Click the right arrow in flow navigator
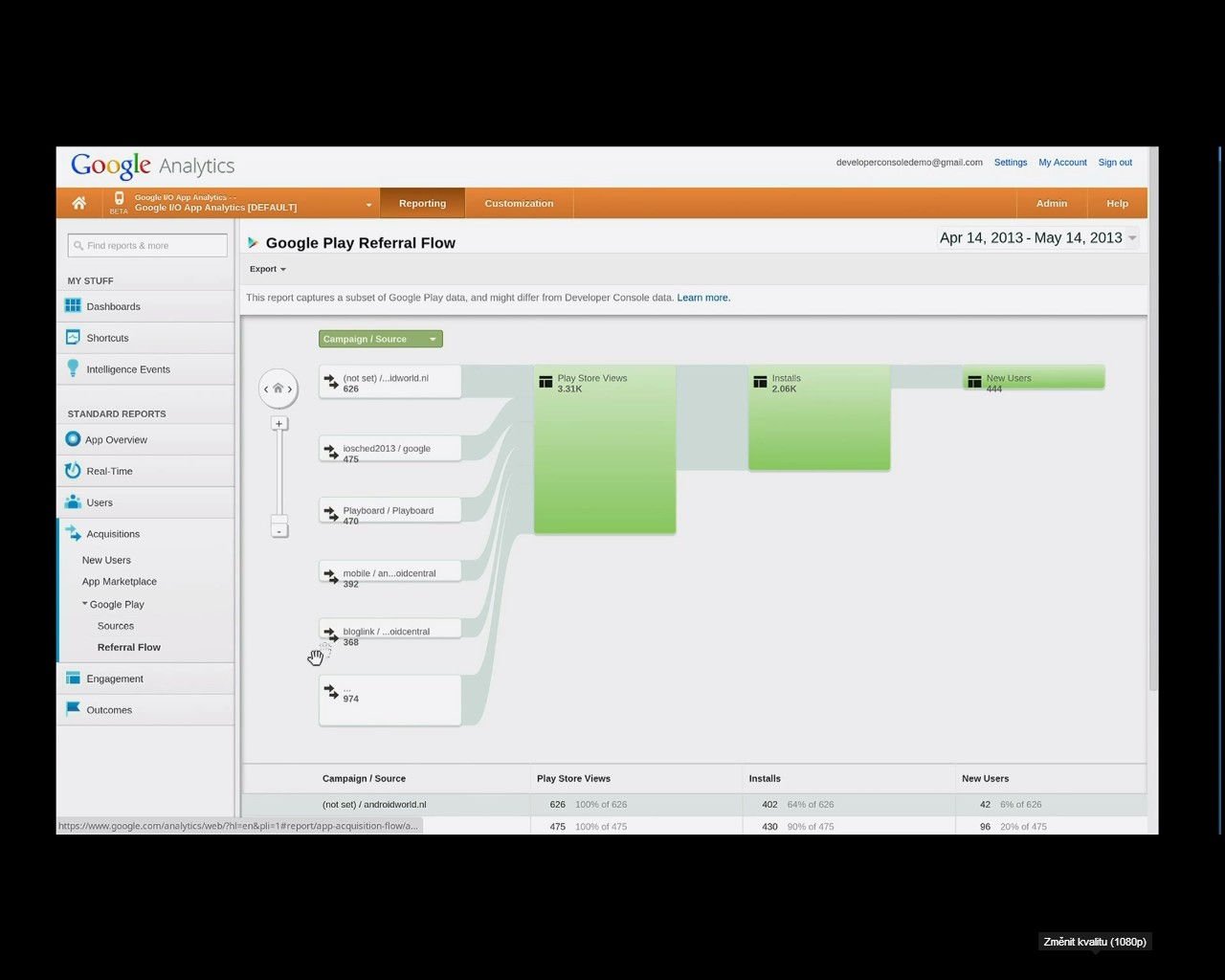1225x980 pixels. [290, 389]
